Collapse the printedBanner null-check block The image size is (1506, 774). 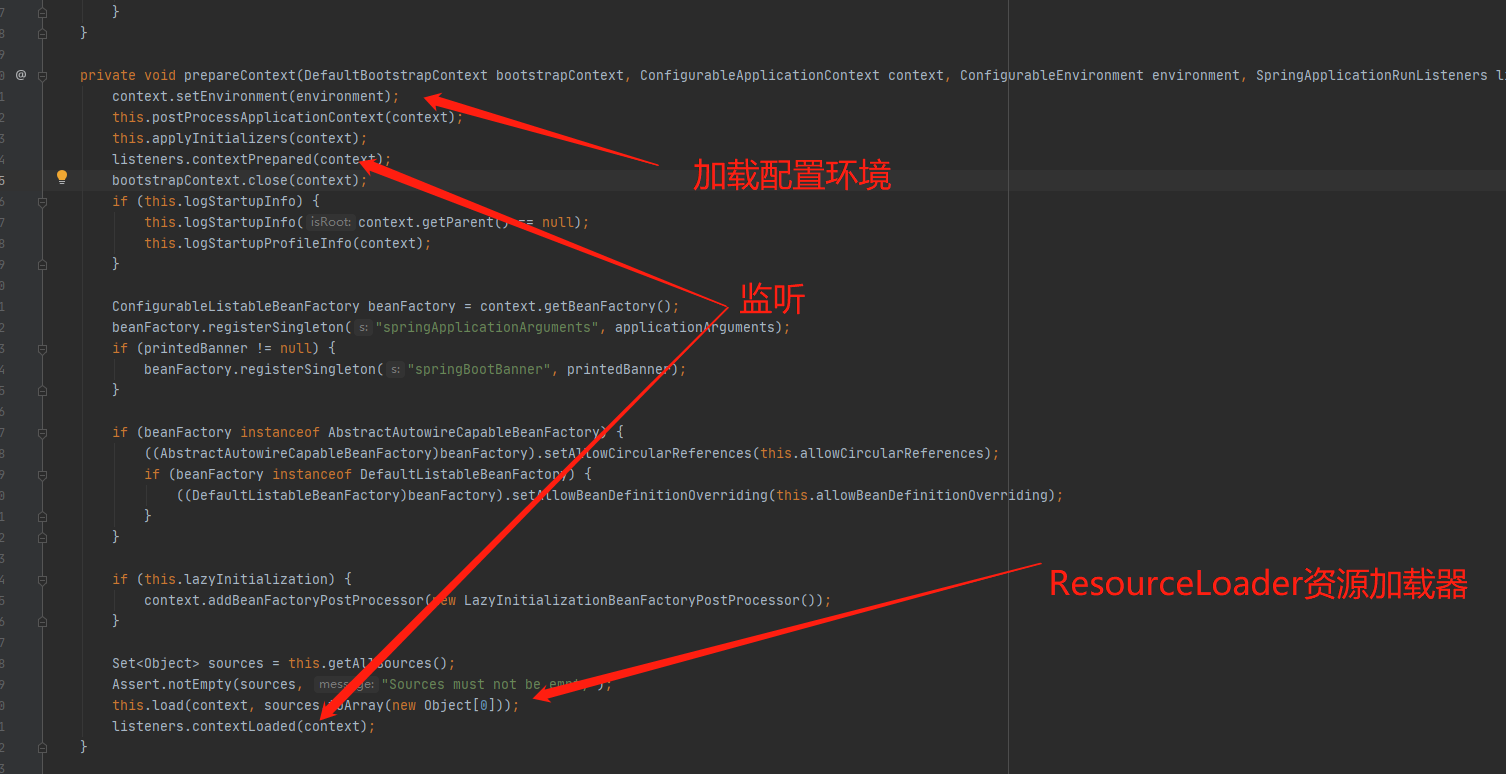(x=41, y=348)
